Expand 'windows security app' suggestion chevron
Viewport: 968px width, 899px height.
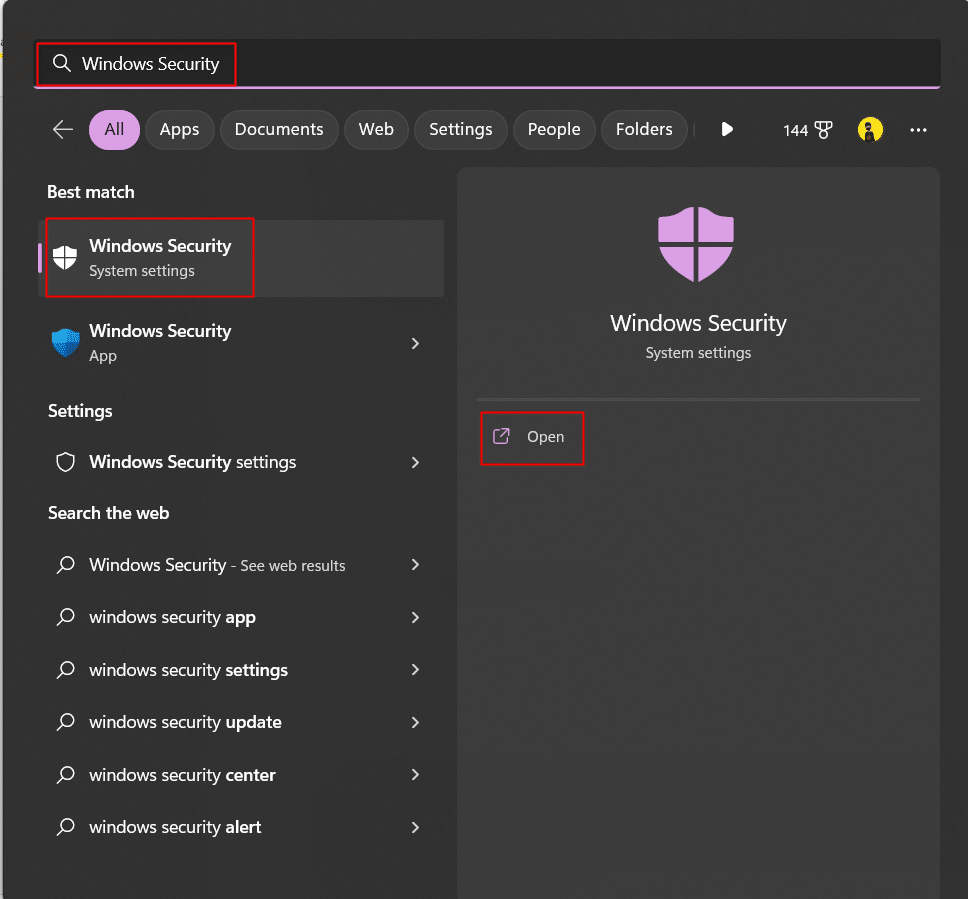(x=415, y=617)
